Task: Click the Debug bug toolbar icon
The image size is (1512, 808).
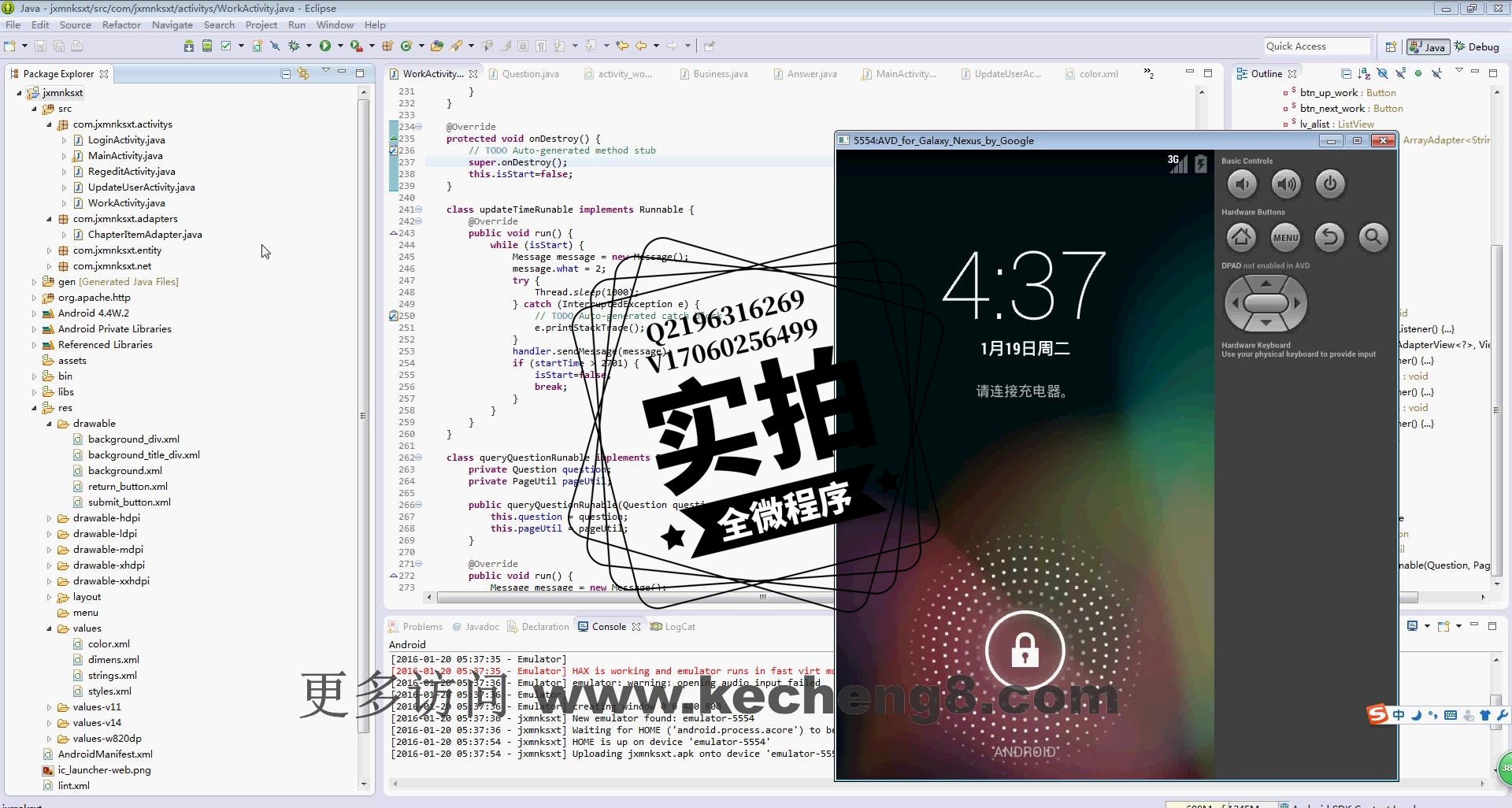Action: 294,46
